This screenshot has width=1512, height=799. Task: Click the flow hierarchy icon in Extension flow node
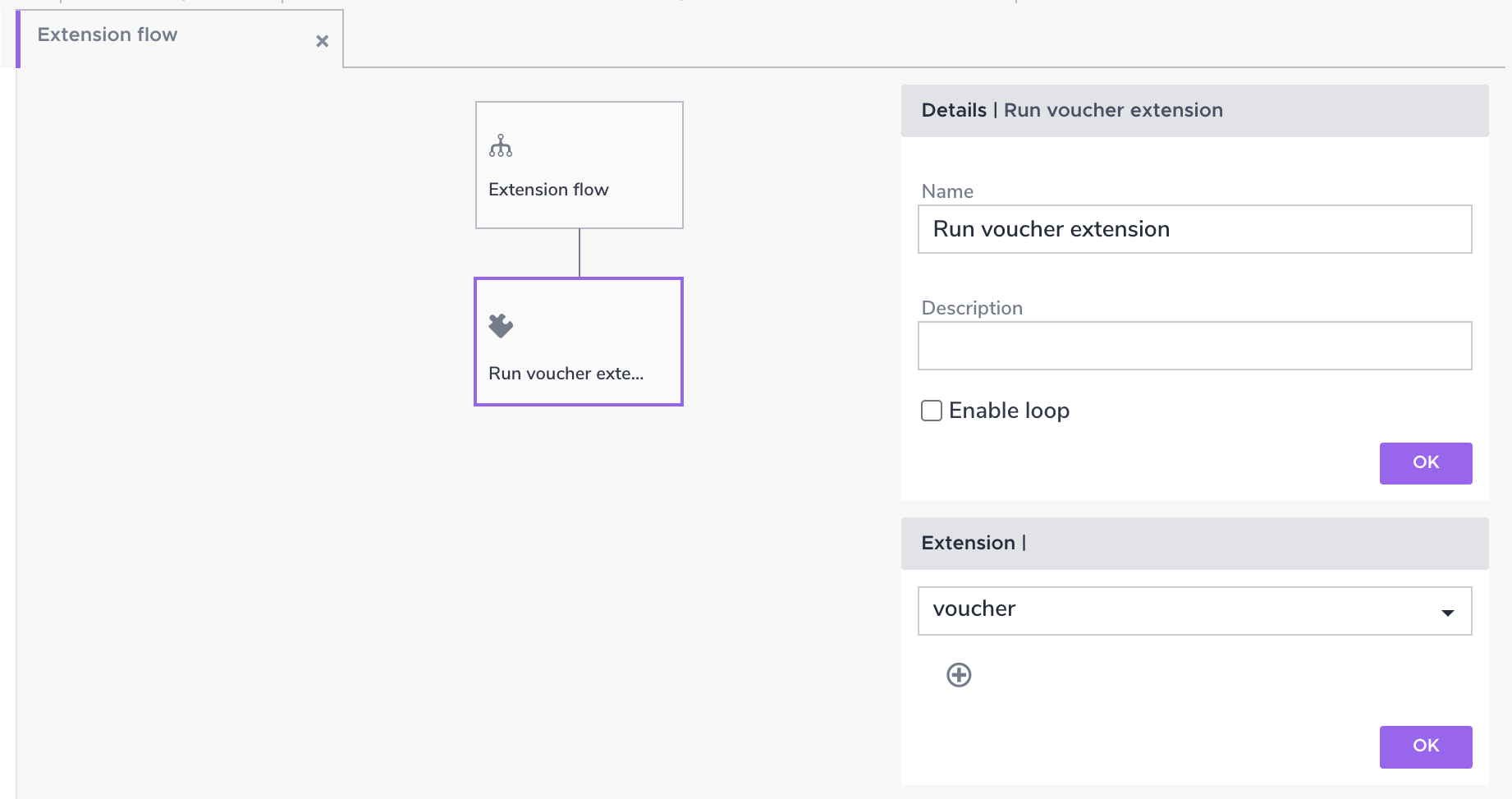(x=501, y=147)
